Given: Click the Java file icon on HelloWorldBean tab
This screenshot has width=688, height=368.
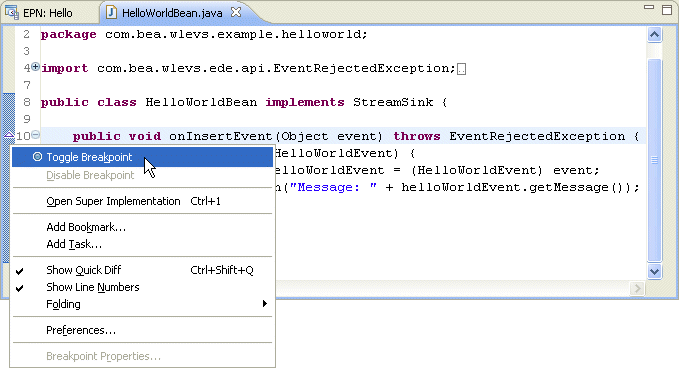Looking at the screenshot, I should tap(111, 13).
